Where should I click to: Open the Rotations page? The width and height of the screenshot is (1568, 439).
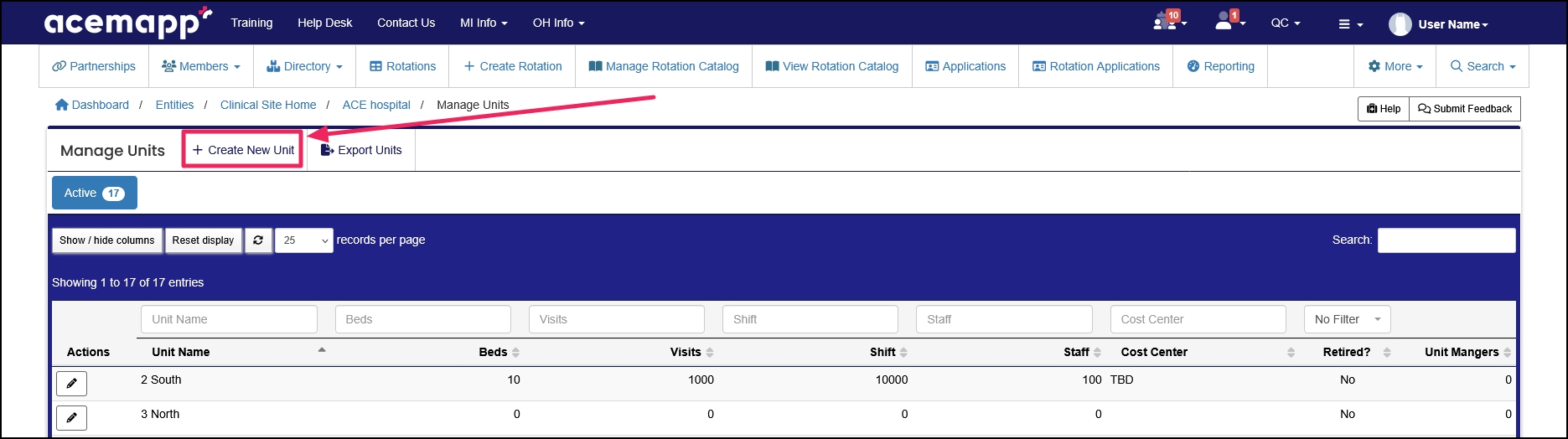tap(402, 66)
